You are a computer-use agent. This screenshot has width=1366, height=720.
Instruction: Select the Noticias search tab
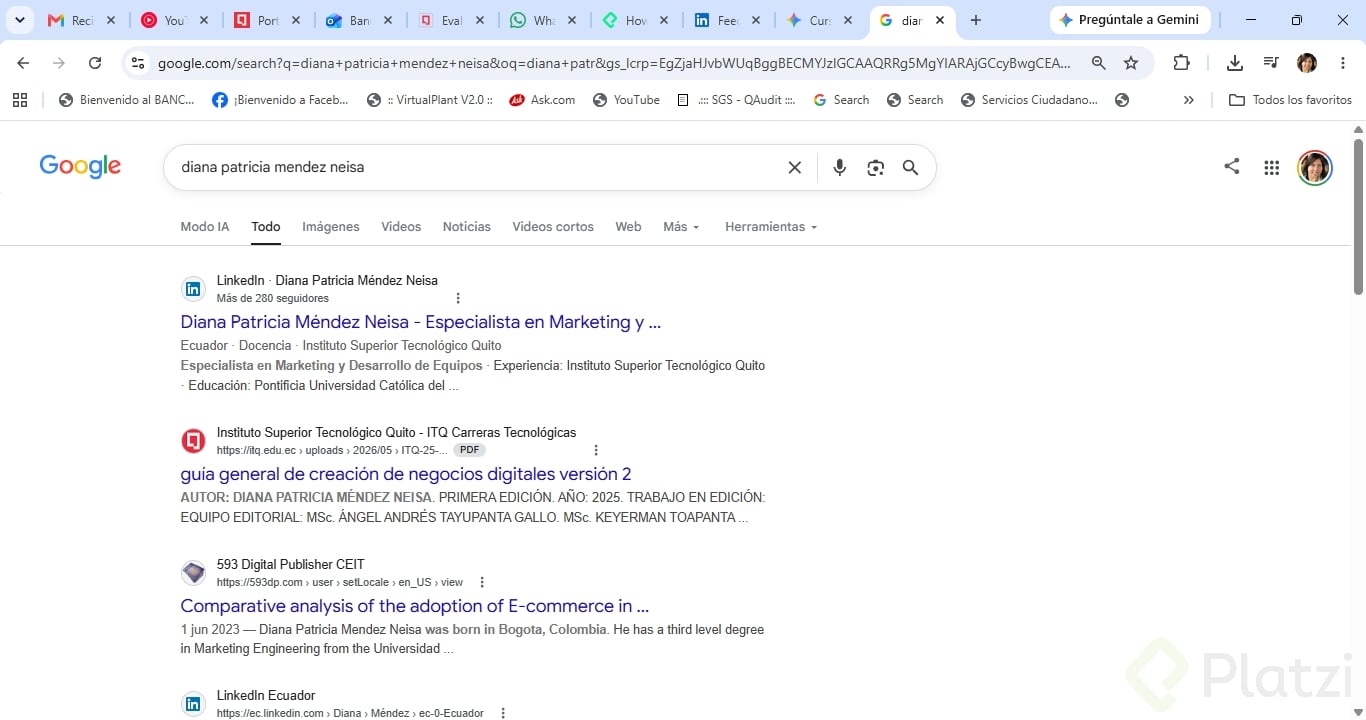(467, 227)
